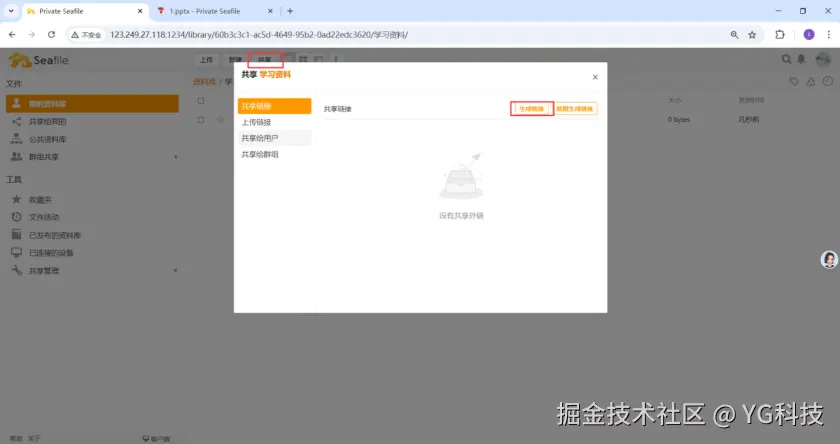Image resolution: width=840 pixels, height=444 pixels.
Task: Open the browser tab search dropdown
Action: point(11,11)
